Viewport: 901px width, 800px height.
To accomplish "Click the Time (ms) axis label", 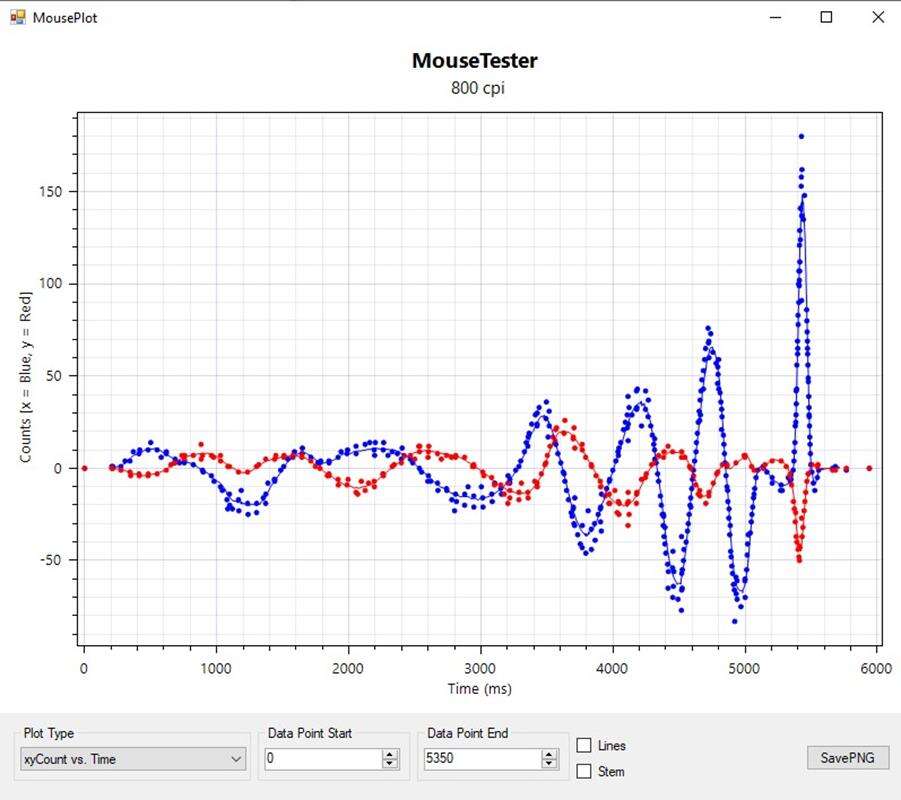I will [478, 688].
